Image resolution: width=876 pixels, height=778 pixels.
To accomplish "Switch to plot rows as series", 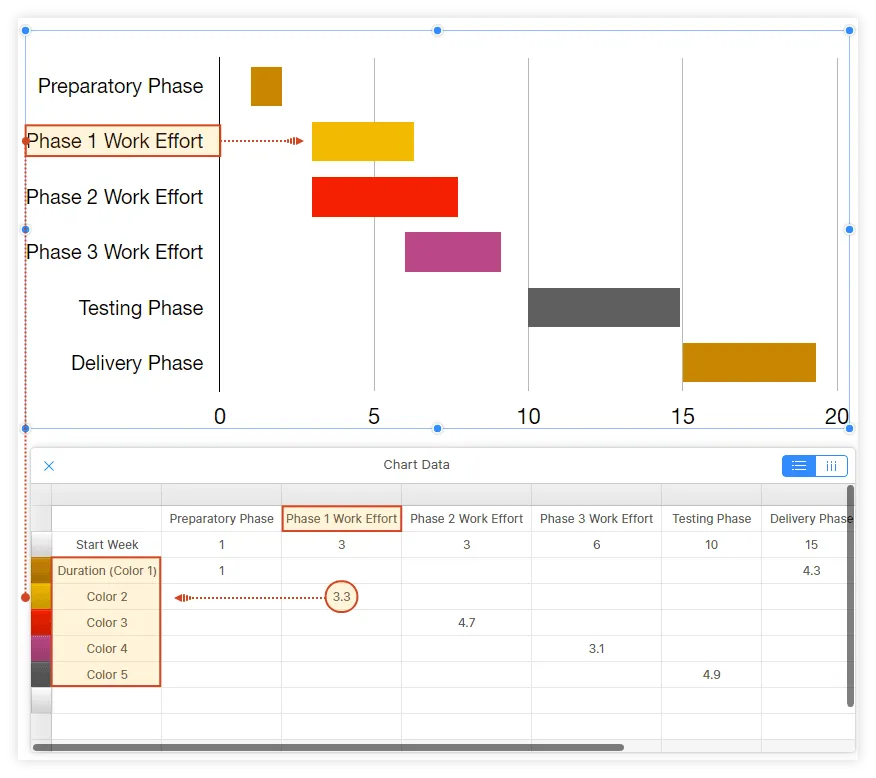I will [799, 466].
